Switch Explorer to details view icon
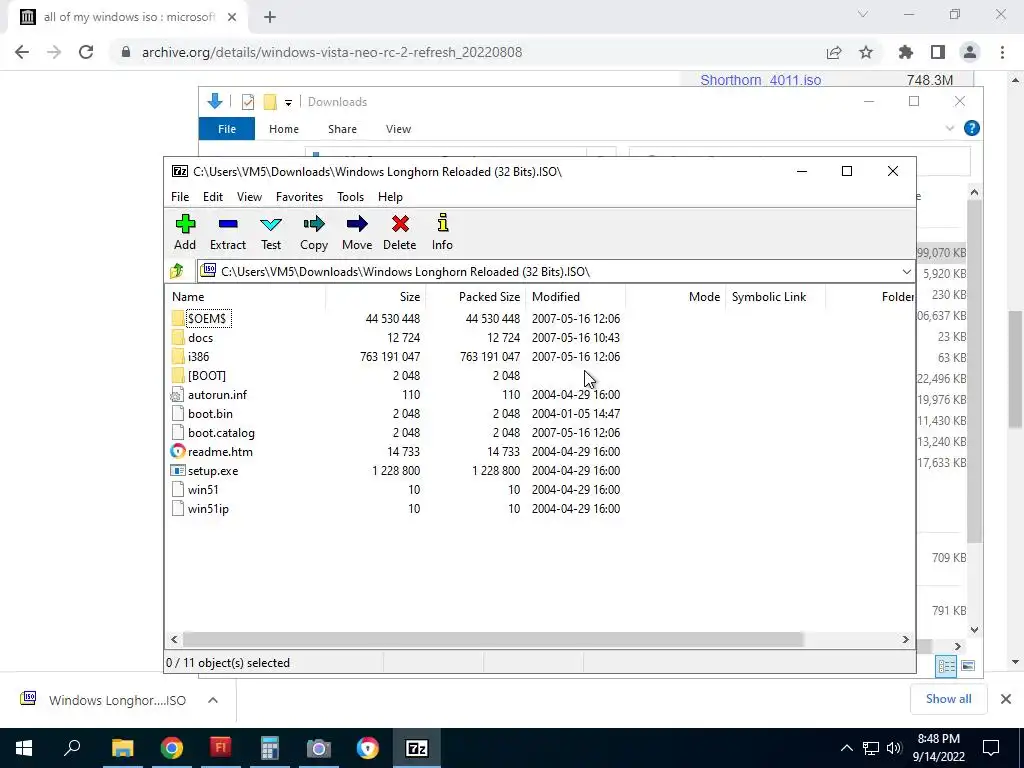This screenshot has width=1024, height=768. [x=946, y=665]
